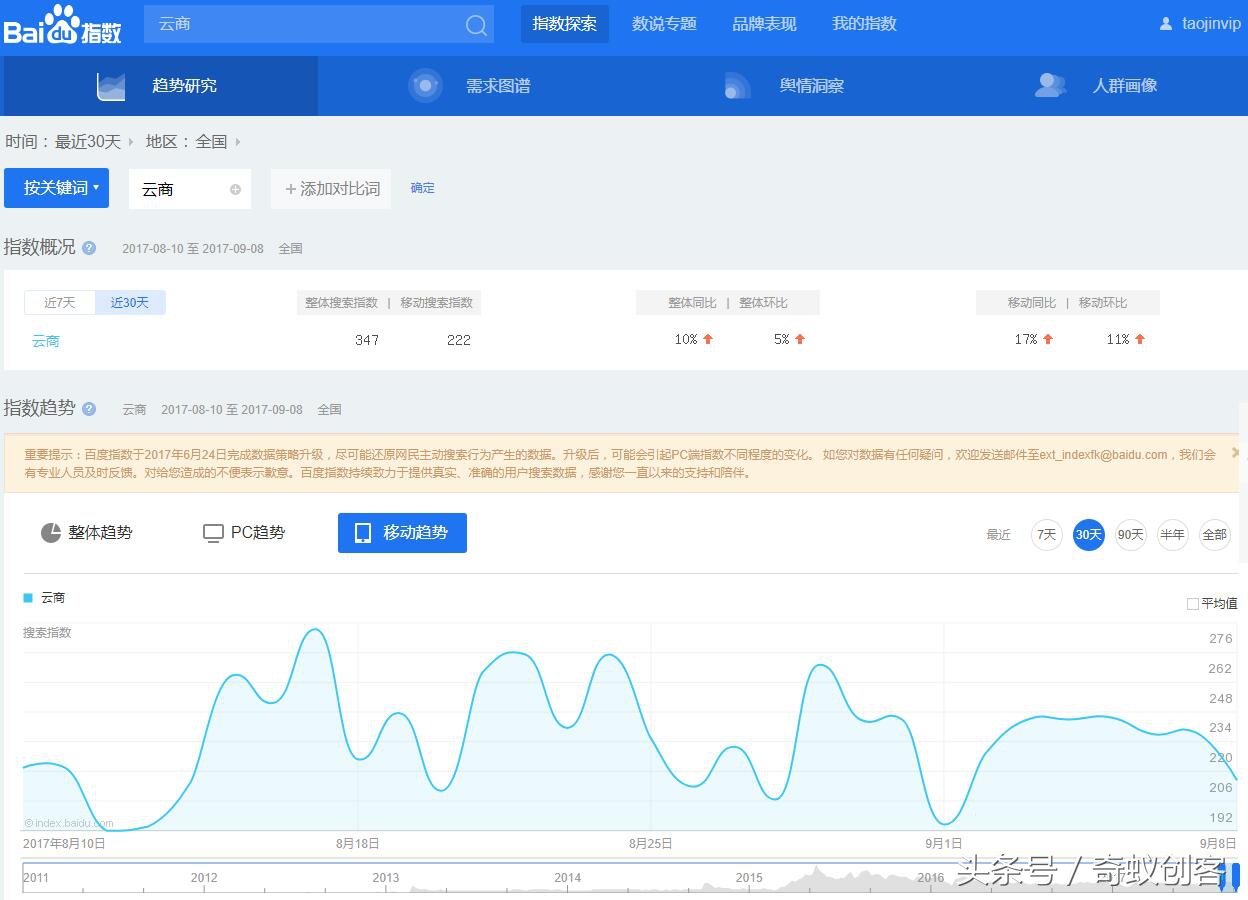Switch overview to 近7天
Screen dimensions: 1248x900
click(60, 302)
